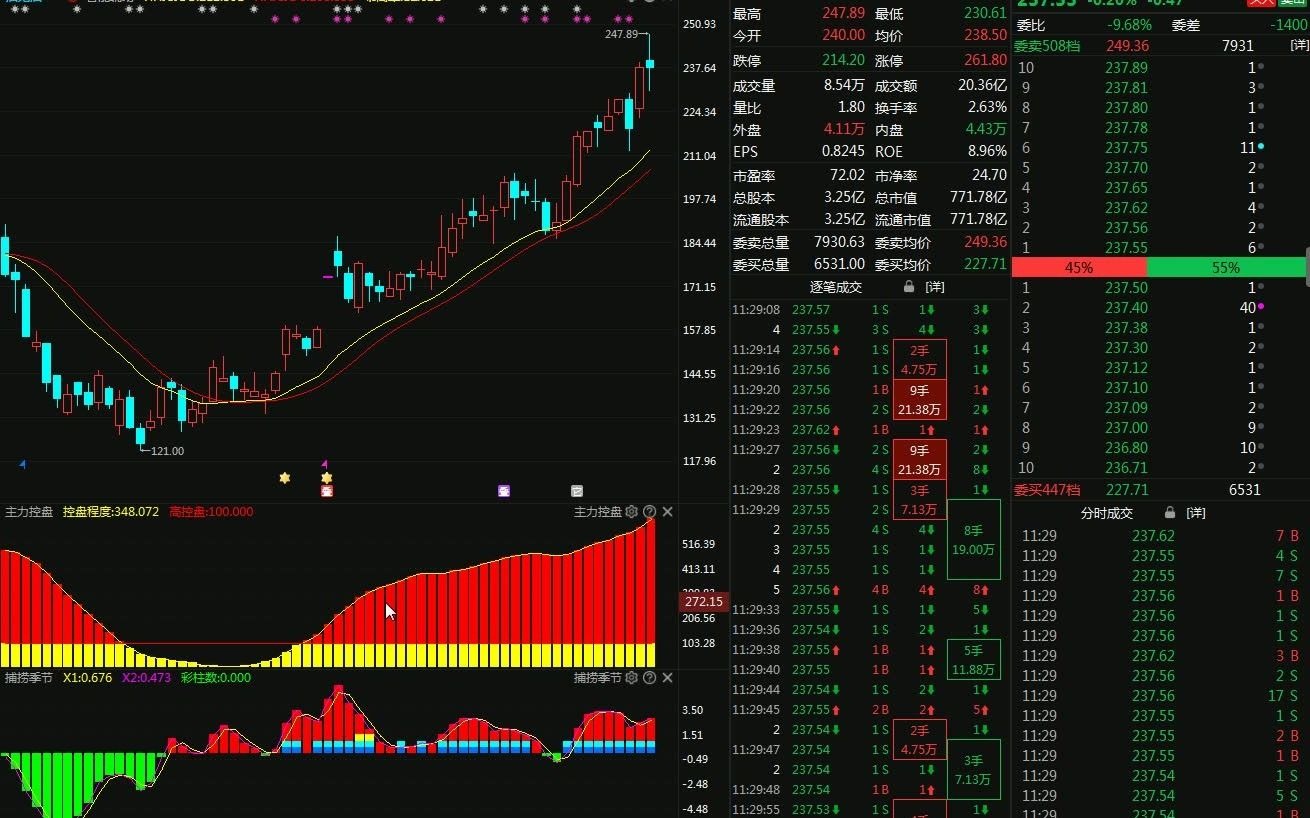Click the 换手率 value 2.63%
The width and height of the screenshot is (1310, 818).
pos(987,107)
